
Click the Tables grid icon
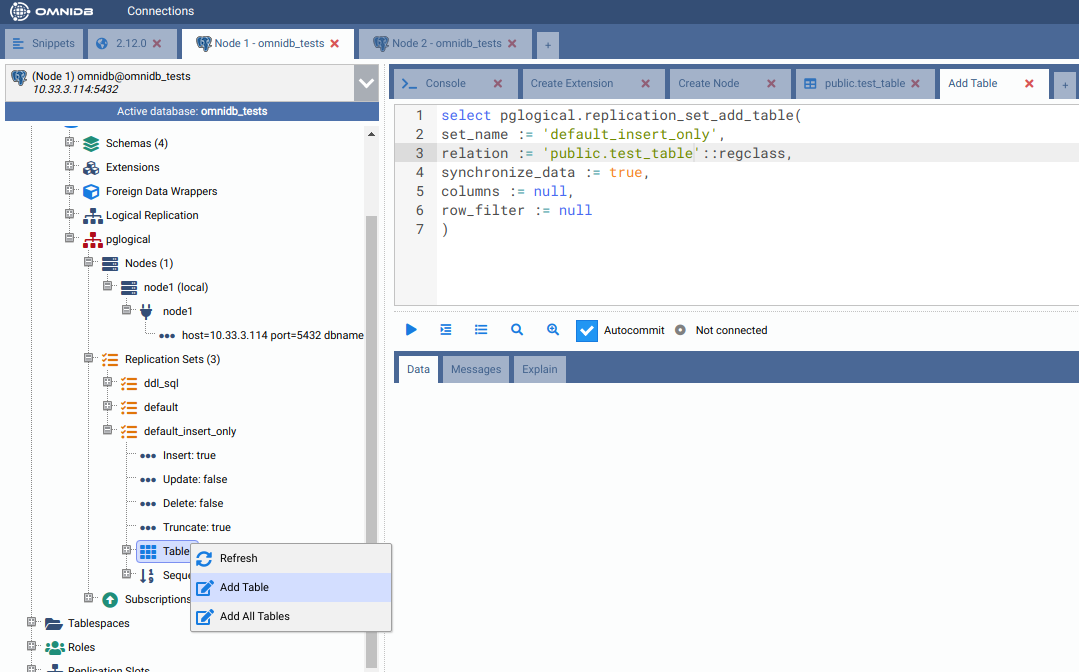148,552
